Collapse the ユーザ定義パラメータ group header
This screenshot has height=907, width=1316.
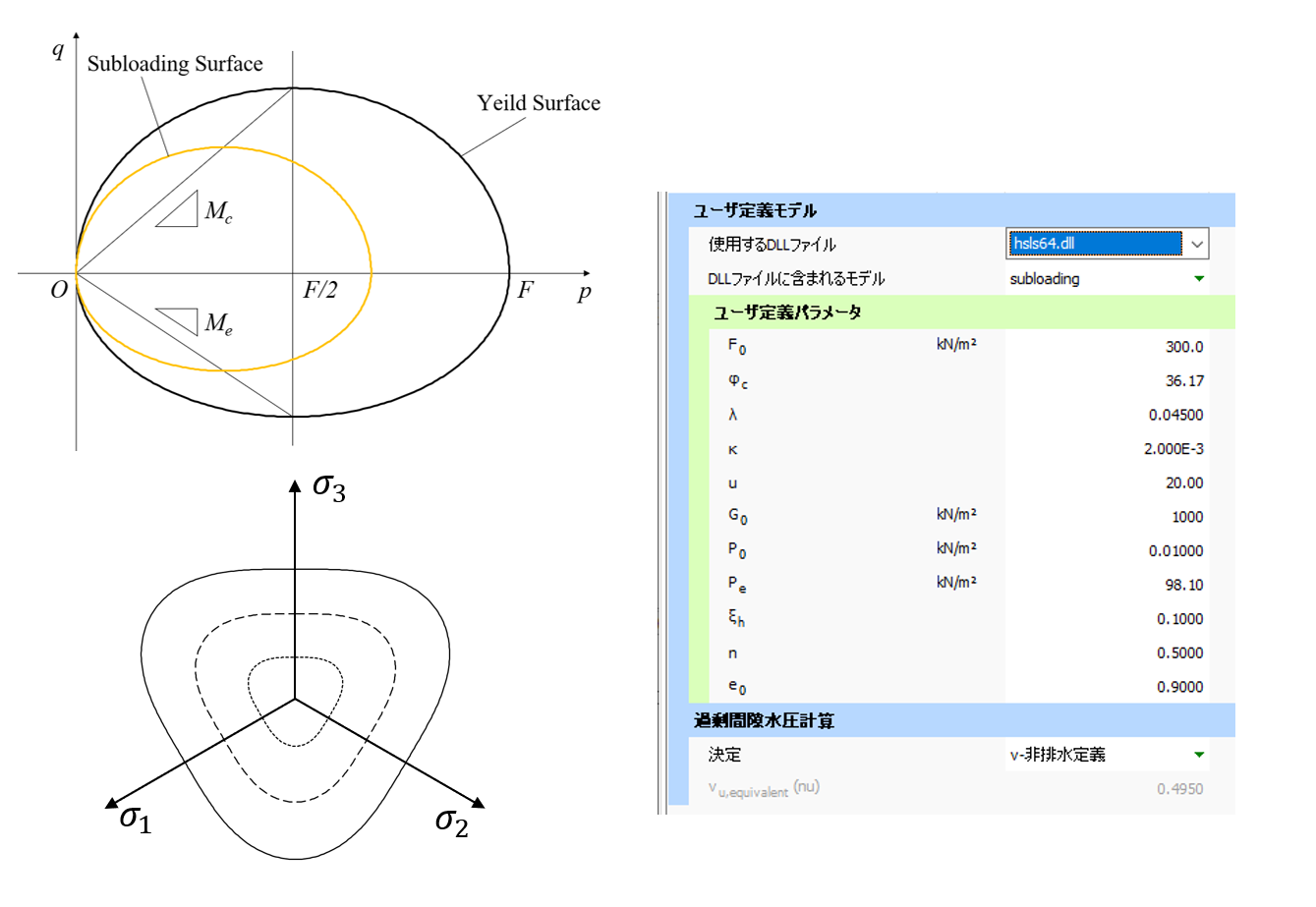point(787,312)
